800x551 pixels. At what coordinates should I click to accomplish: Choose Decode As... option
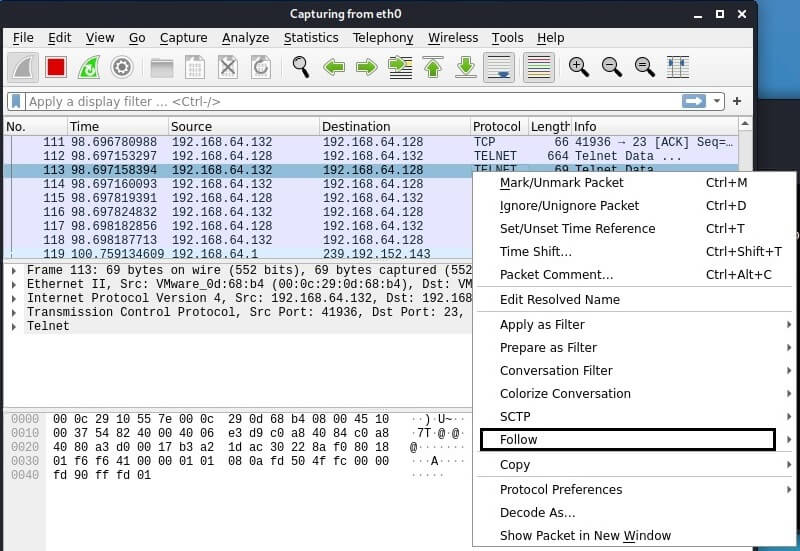[634, 512]
